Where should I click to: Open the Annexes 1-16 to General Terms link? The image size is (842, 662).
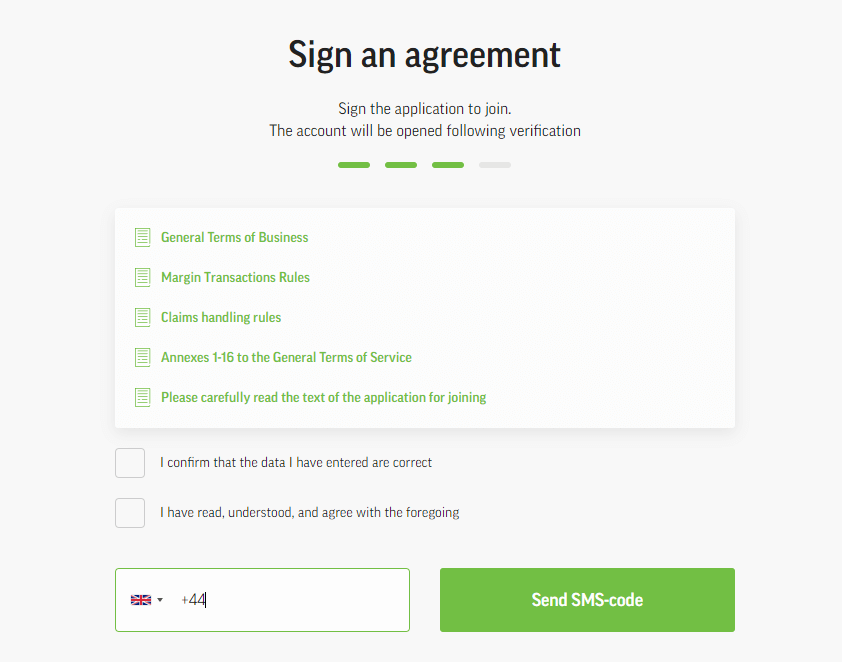(x=286, y=358)
